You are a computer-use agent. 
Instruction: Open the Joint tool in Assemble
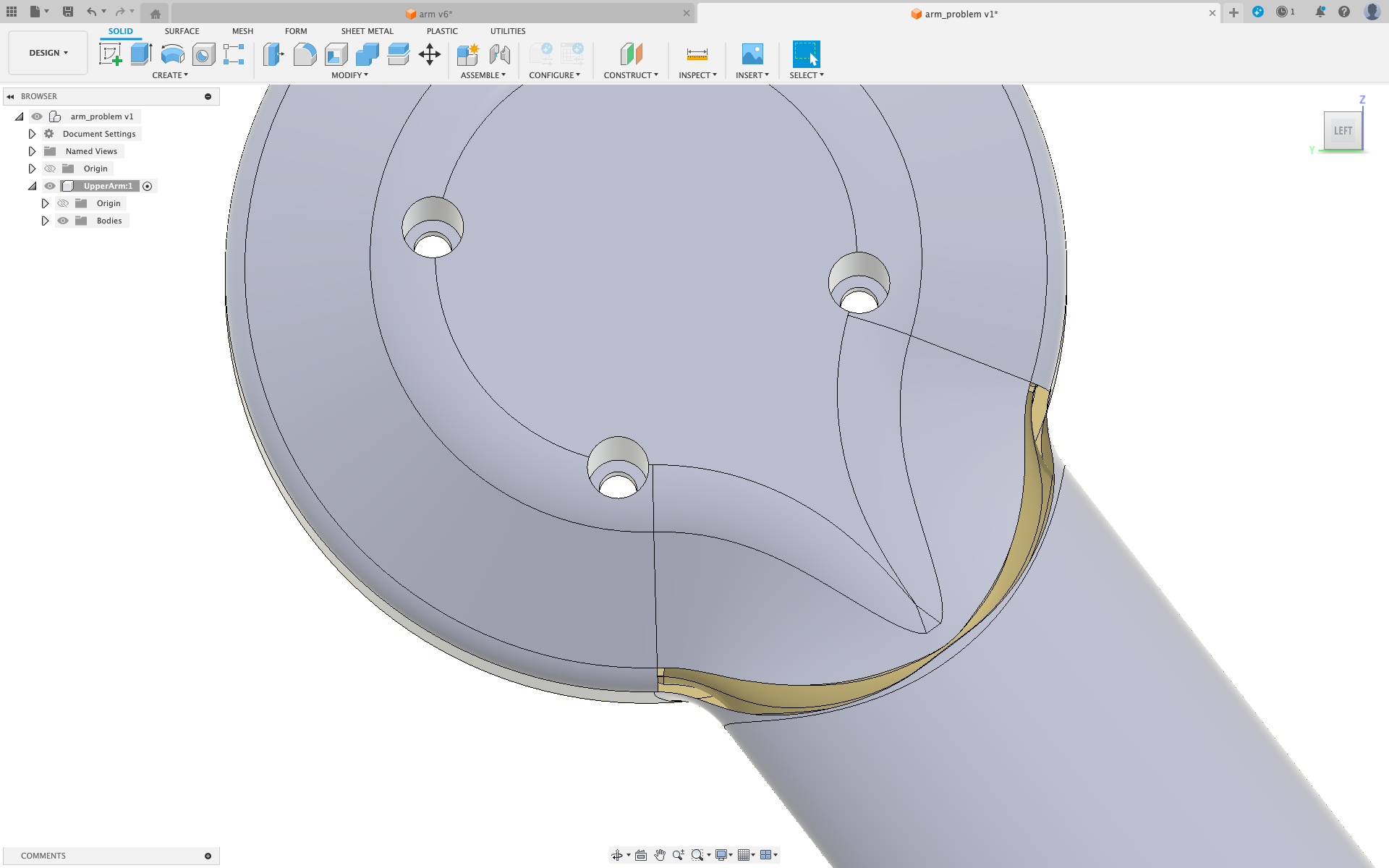click(x=499, y=54)
